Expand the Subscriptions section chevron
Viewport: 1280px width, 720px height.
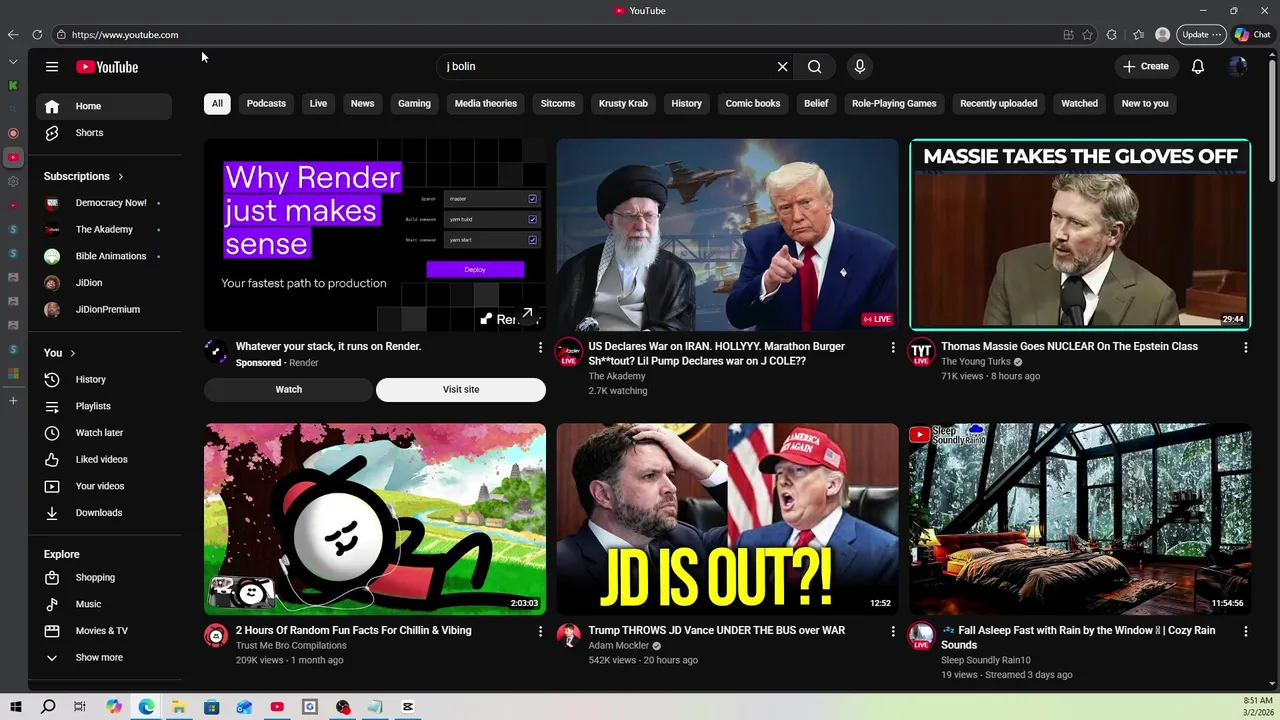point(121,177)
